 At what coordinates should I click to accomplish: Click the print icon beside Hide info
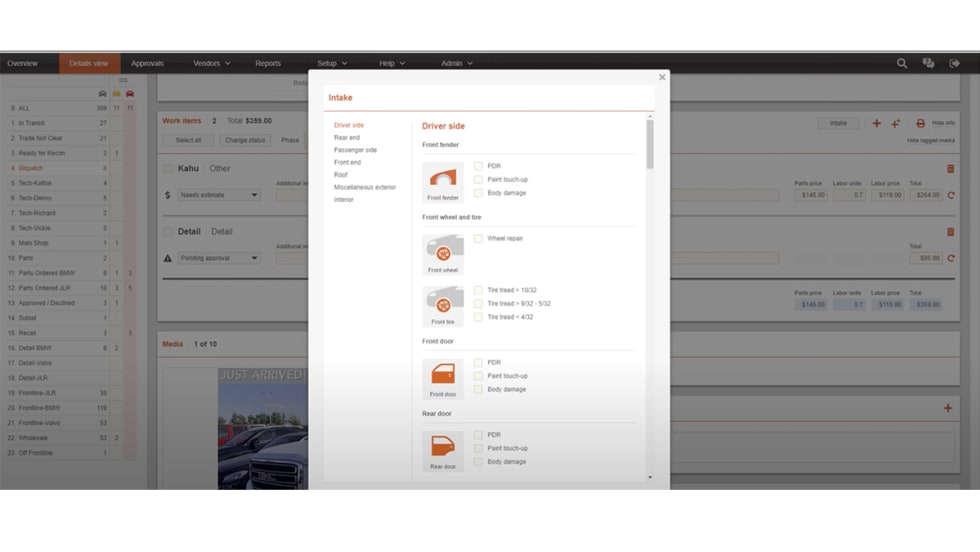click(x=920, y=123)
